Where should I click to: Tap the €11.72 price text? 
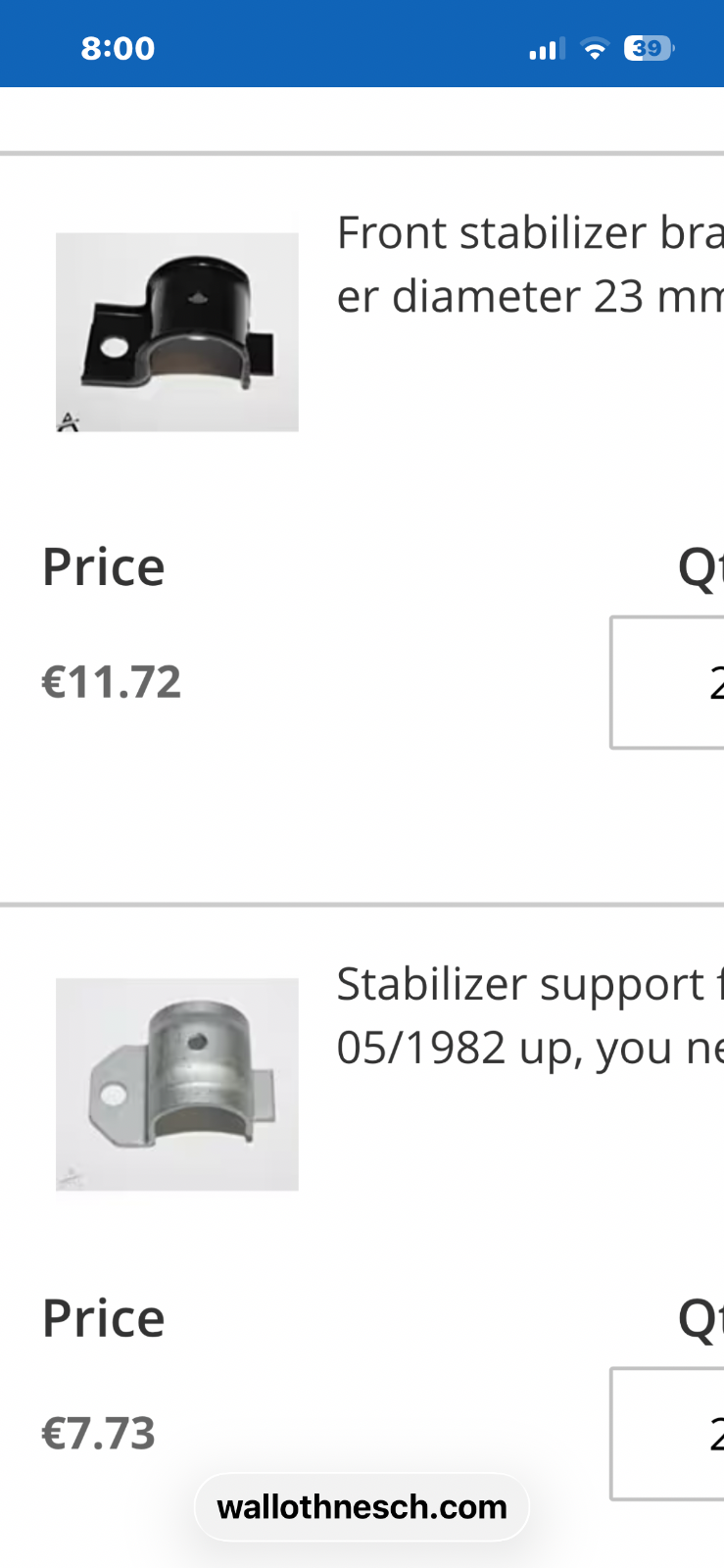click(112, 682)
